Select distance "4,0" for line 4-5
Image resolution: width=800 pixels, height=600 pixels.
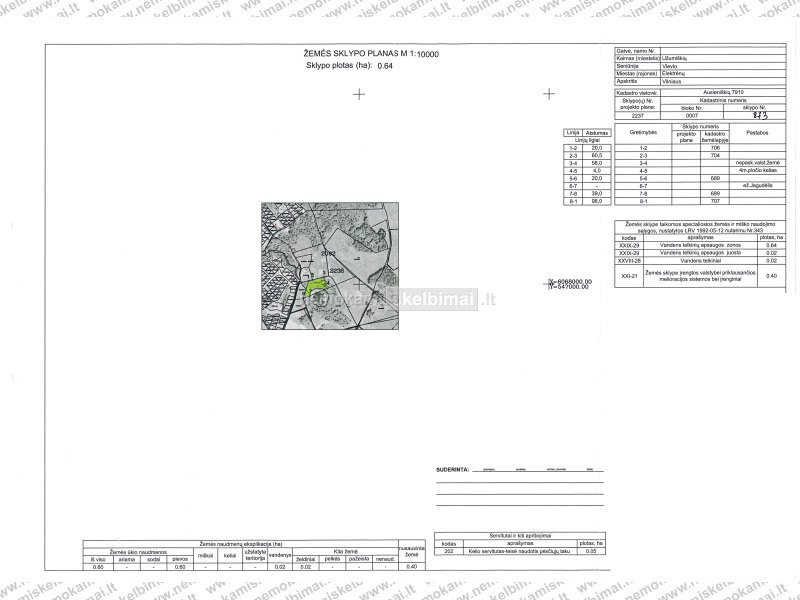click(x=597, y=171)
